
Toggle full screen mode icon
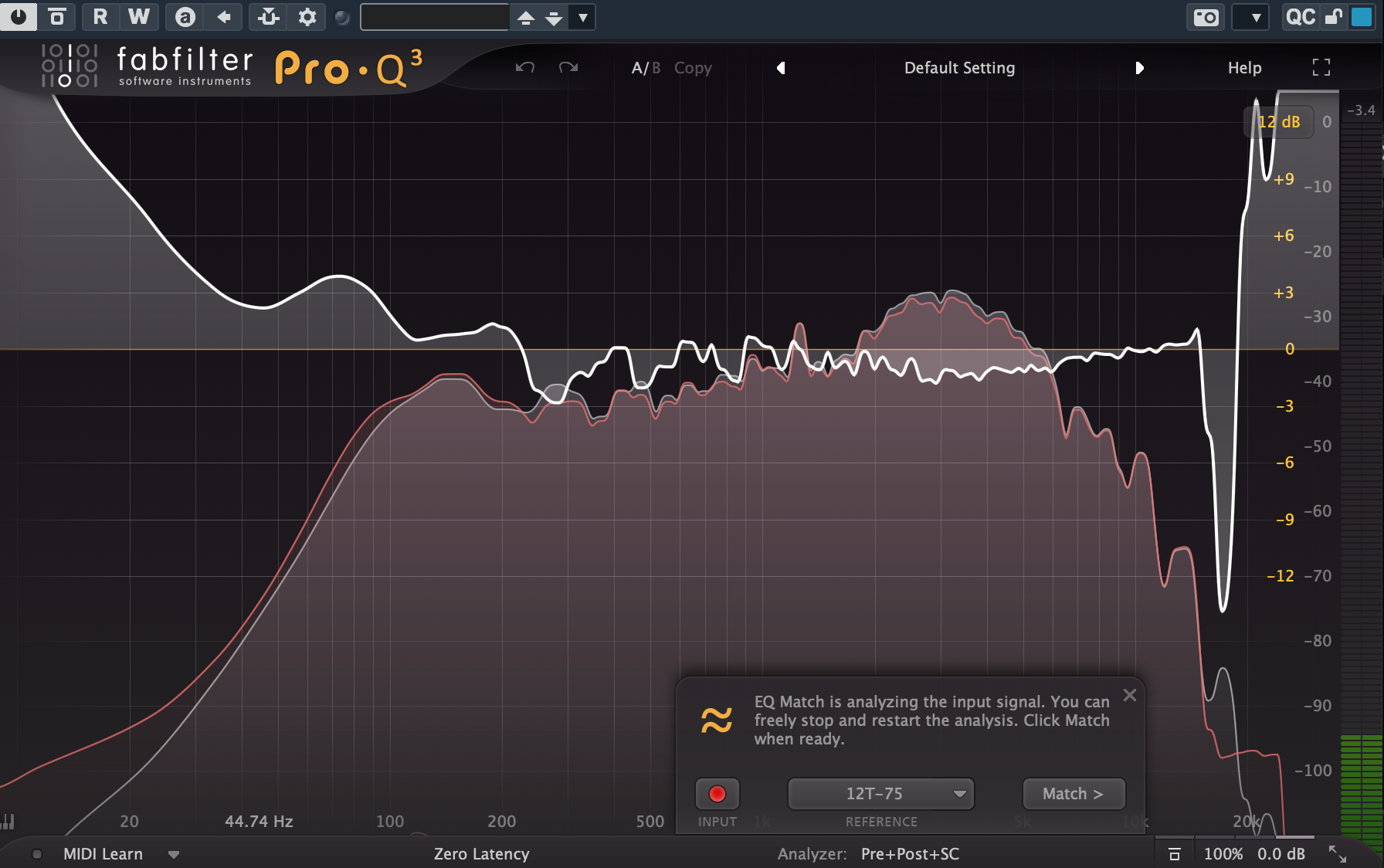coord(1321,68)
